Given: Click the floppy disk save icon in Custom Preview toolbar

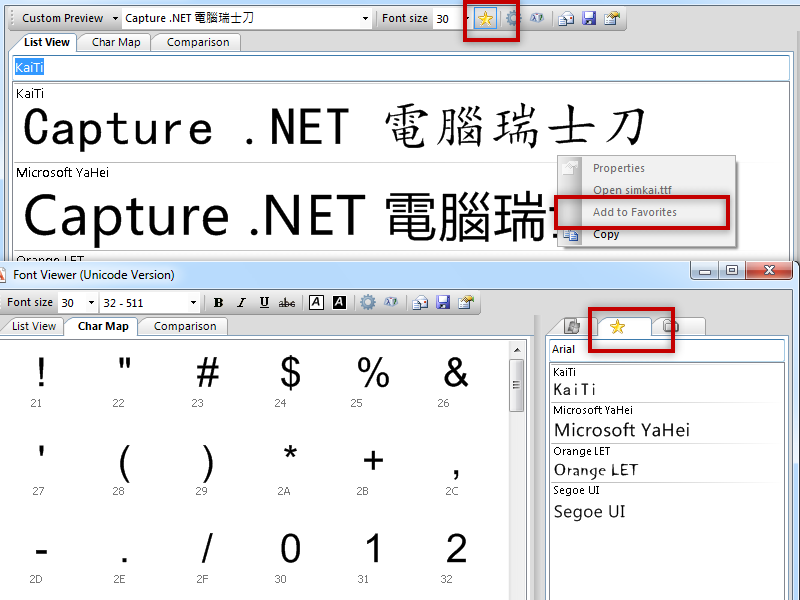Looking at the screenshot, I should click(x=589, y=19).
